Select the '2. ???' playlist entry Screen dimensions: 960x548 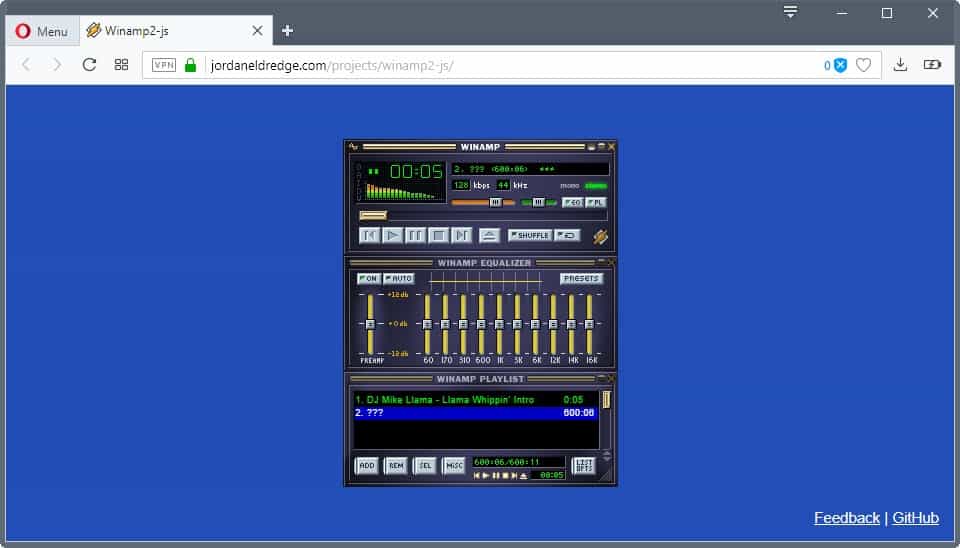(476, 413)
